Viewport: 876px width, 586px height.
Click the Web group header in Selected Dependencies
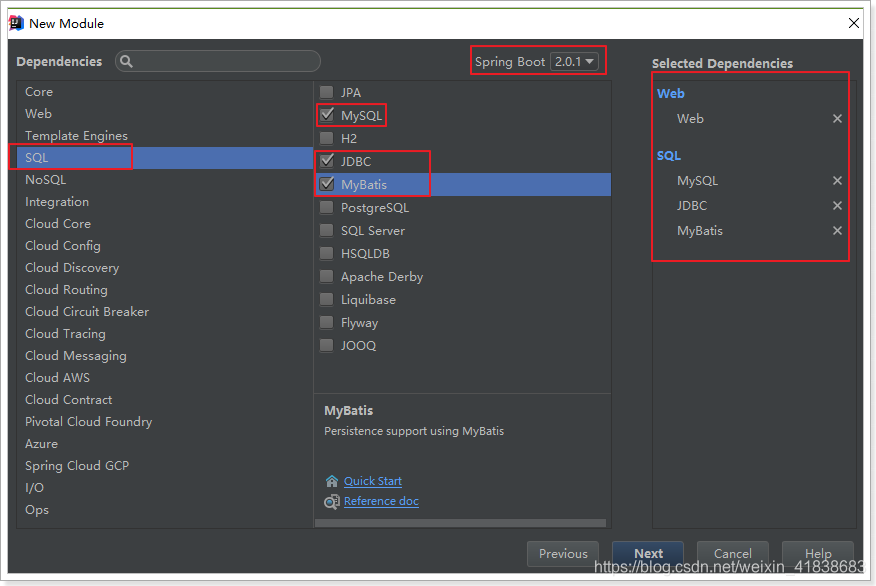[670, 93]
